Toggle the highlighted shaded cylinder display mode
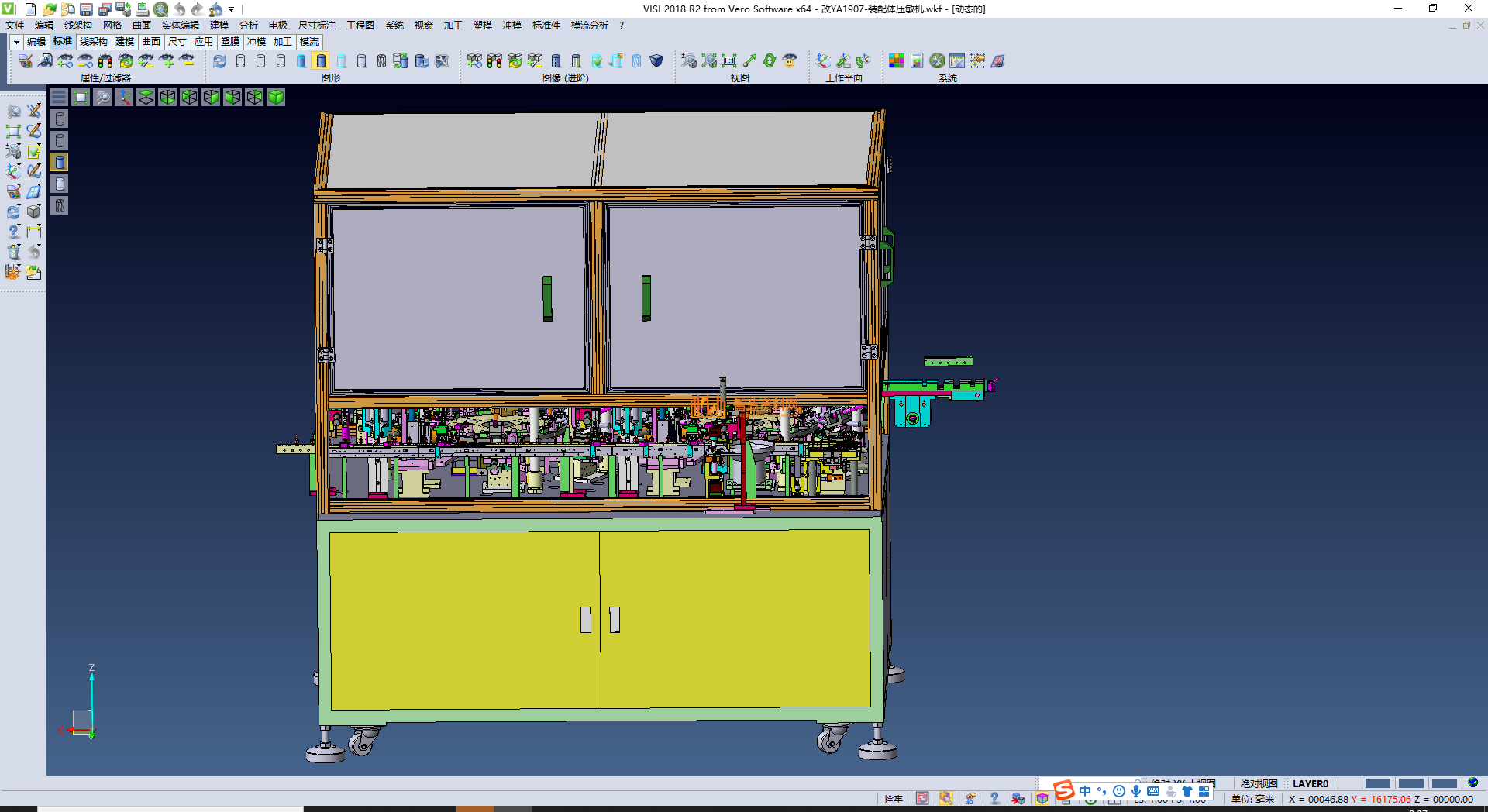Screen dimensions: 1488x812 click(321, 61)
